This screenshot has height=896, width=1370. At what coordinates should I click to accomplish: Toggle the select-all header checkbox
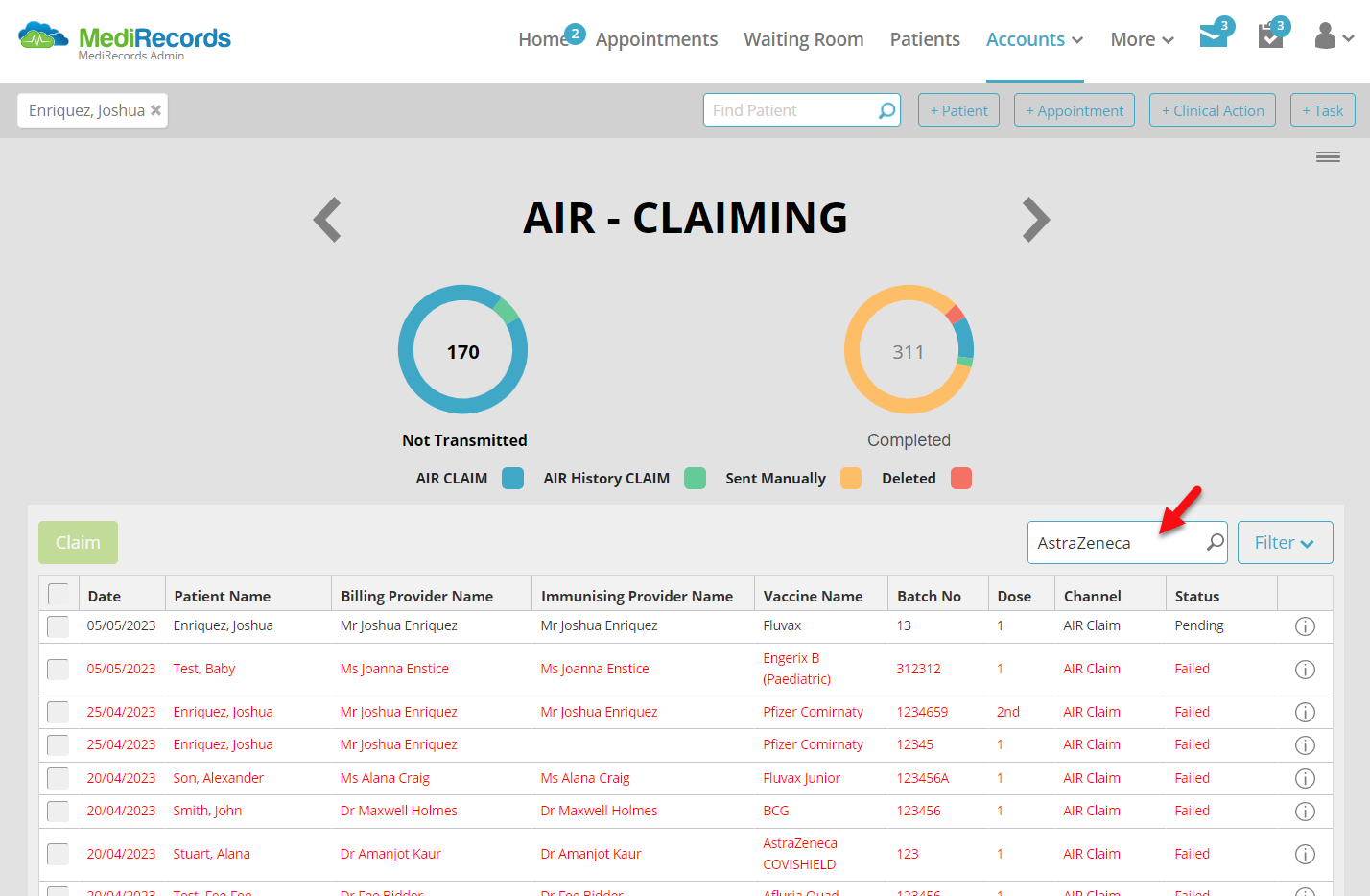pyautogui.click(x=59, y=594)
